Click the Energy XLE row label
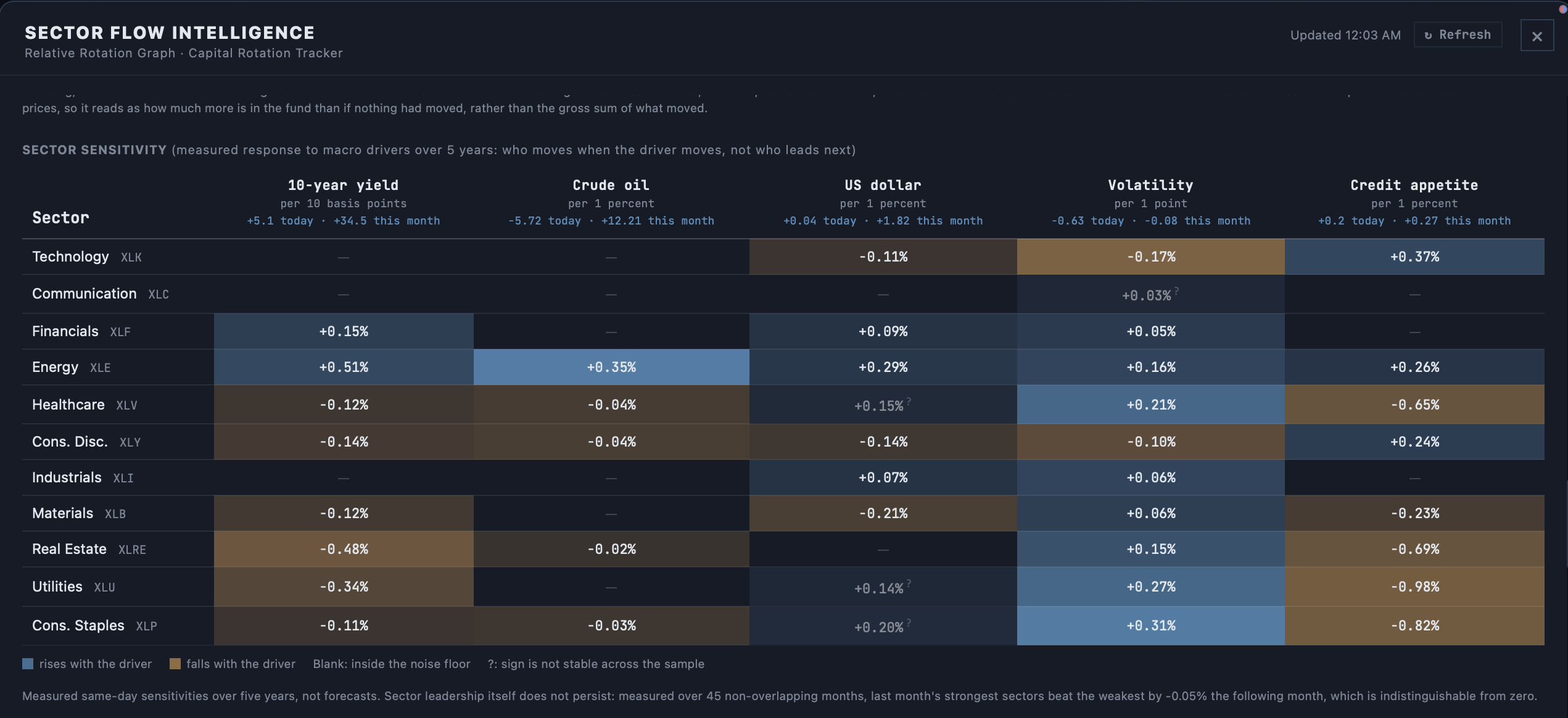Screen dimensions: 1568x718 [72, 367]
